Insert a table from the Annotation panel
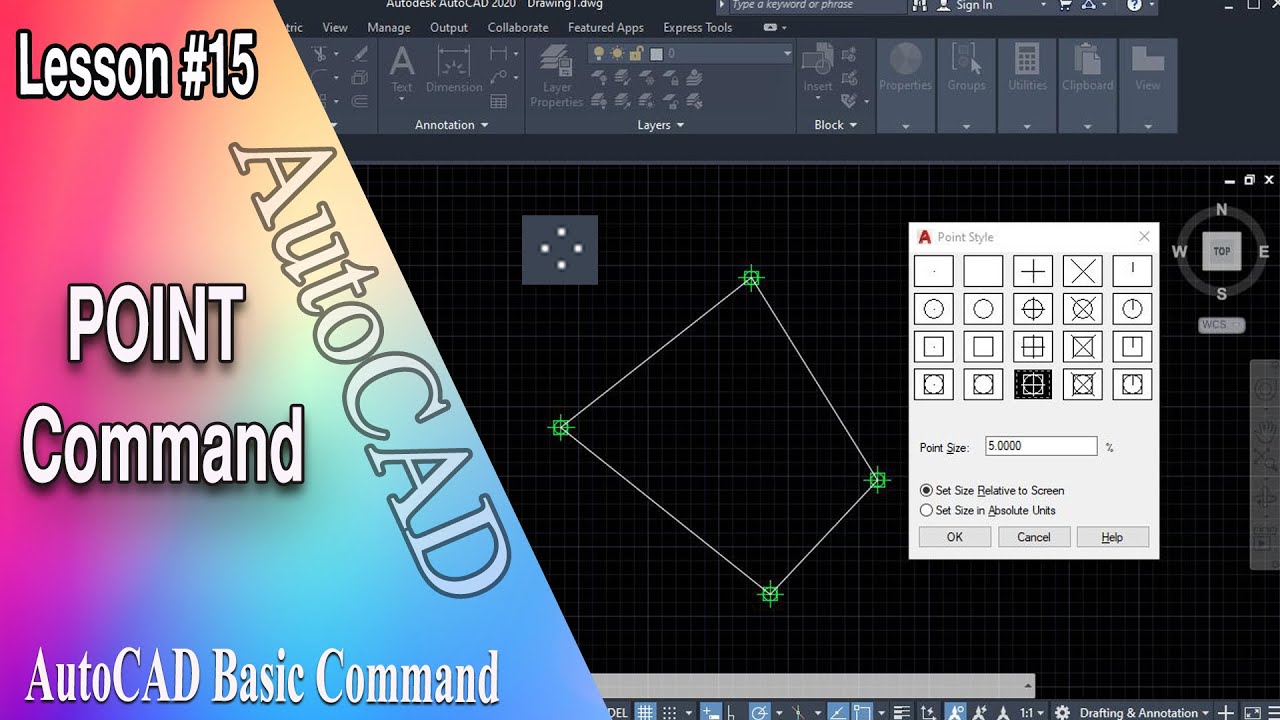 (498, 101)
